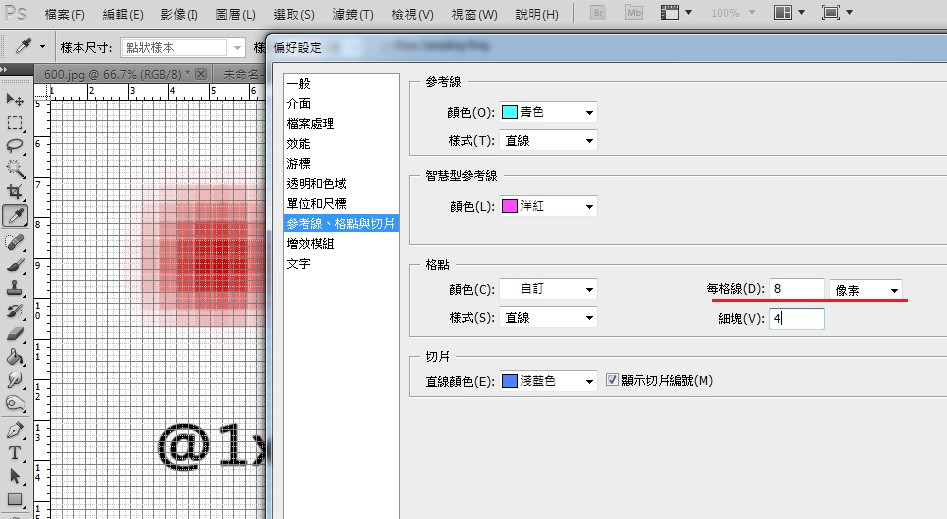Switch to the 未命名 document tab
Viewport: 947px width, 519px height.
pos(240,74)
